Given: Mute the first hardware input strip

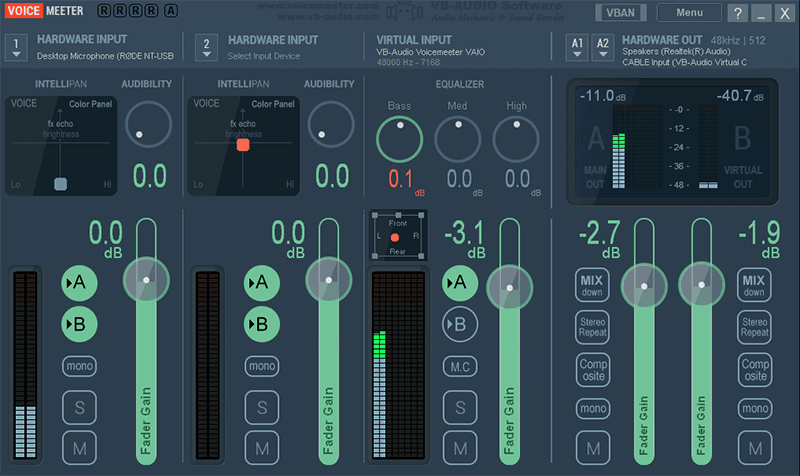Looking at the screenshot, I should pyautogui.click(x=80, y=447).
